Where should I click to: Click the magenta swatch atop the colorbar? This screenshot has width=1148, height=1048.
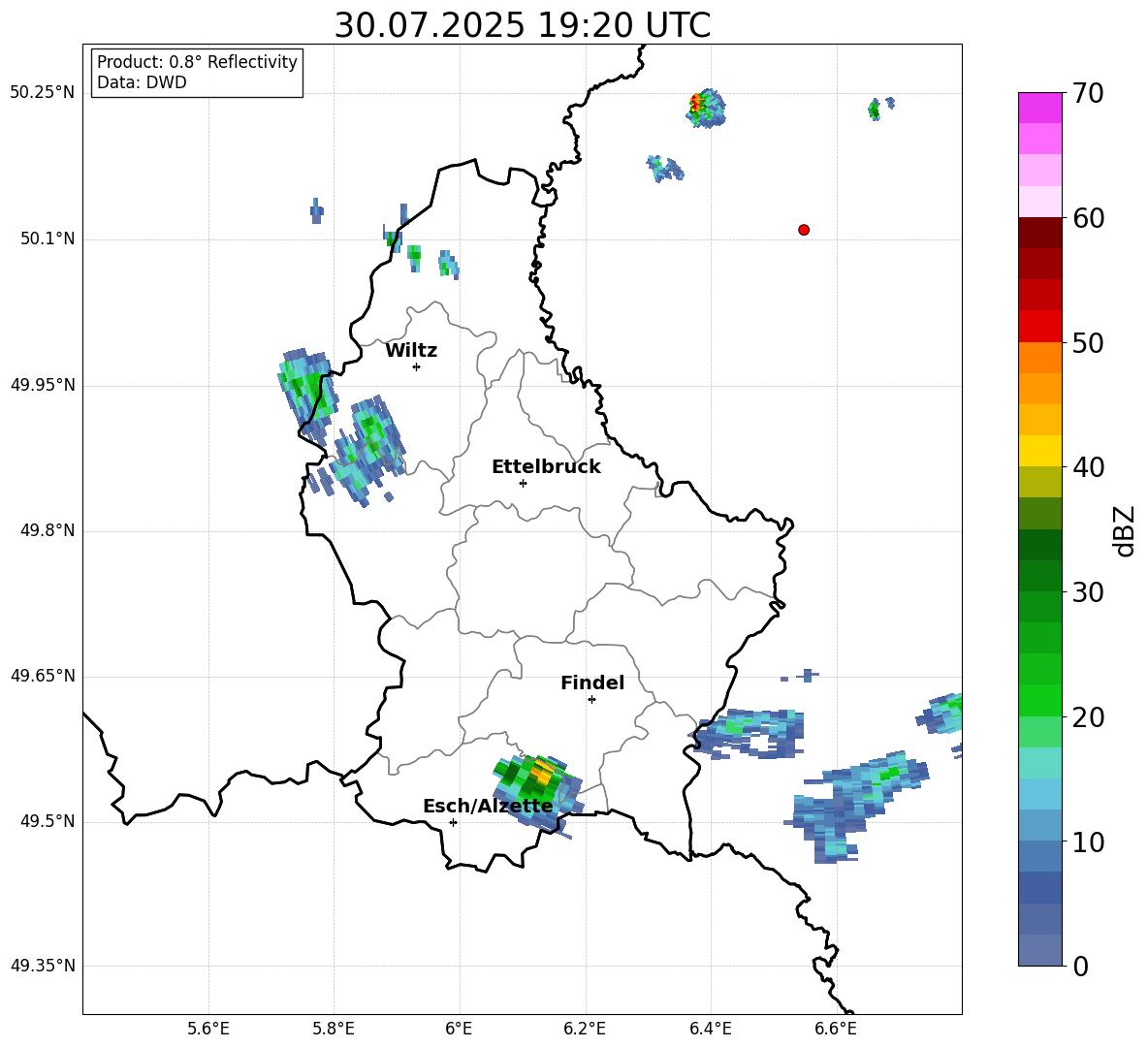[1040, 108]
